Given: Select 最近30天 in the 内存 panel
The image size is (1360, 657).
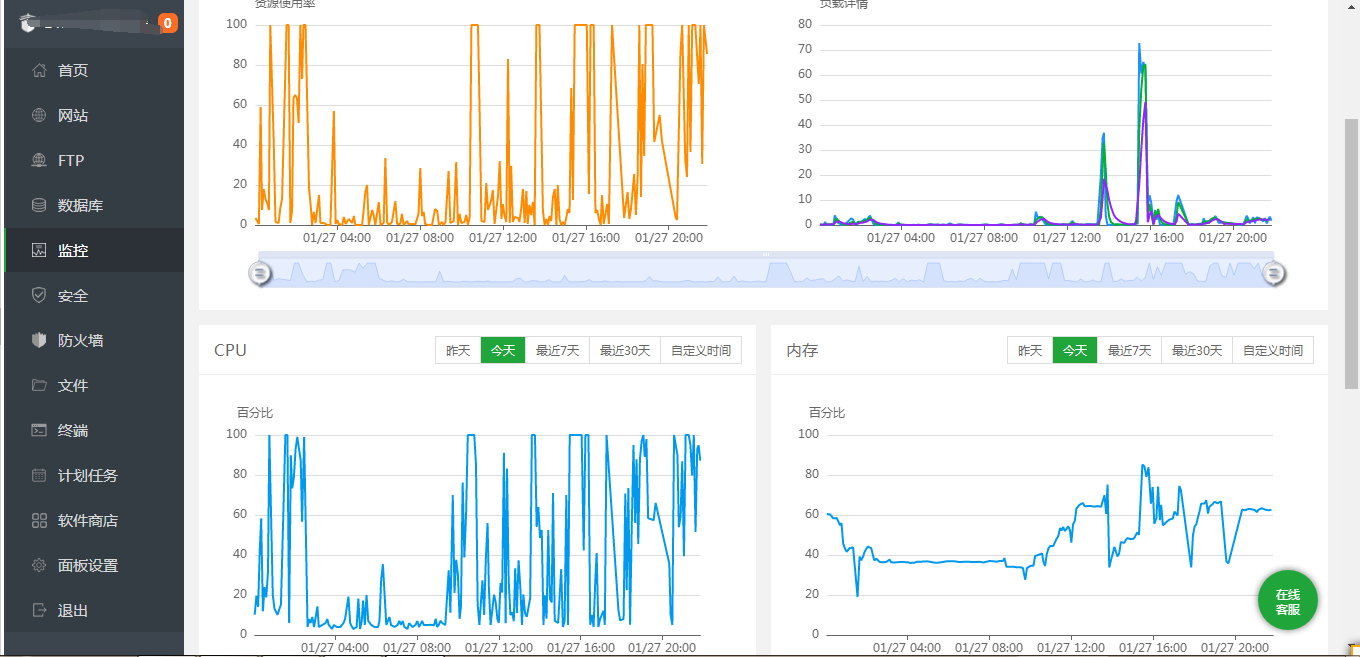Looking at the screenshot, I should (x=1197, y=351).
